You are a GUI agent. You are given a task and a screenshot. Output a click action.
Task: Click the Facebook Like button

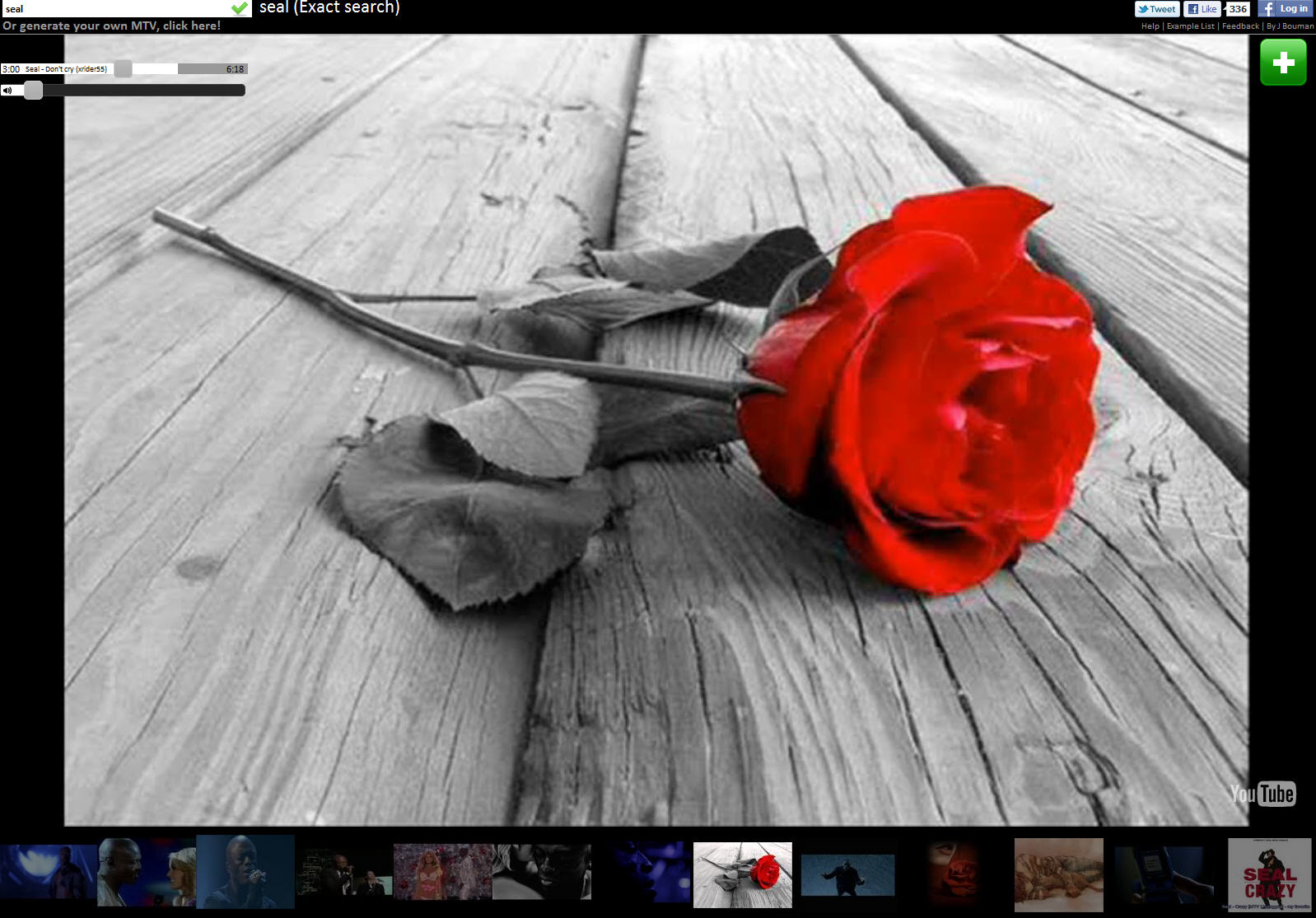click(1202, 9)
